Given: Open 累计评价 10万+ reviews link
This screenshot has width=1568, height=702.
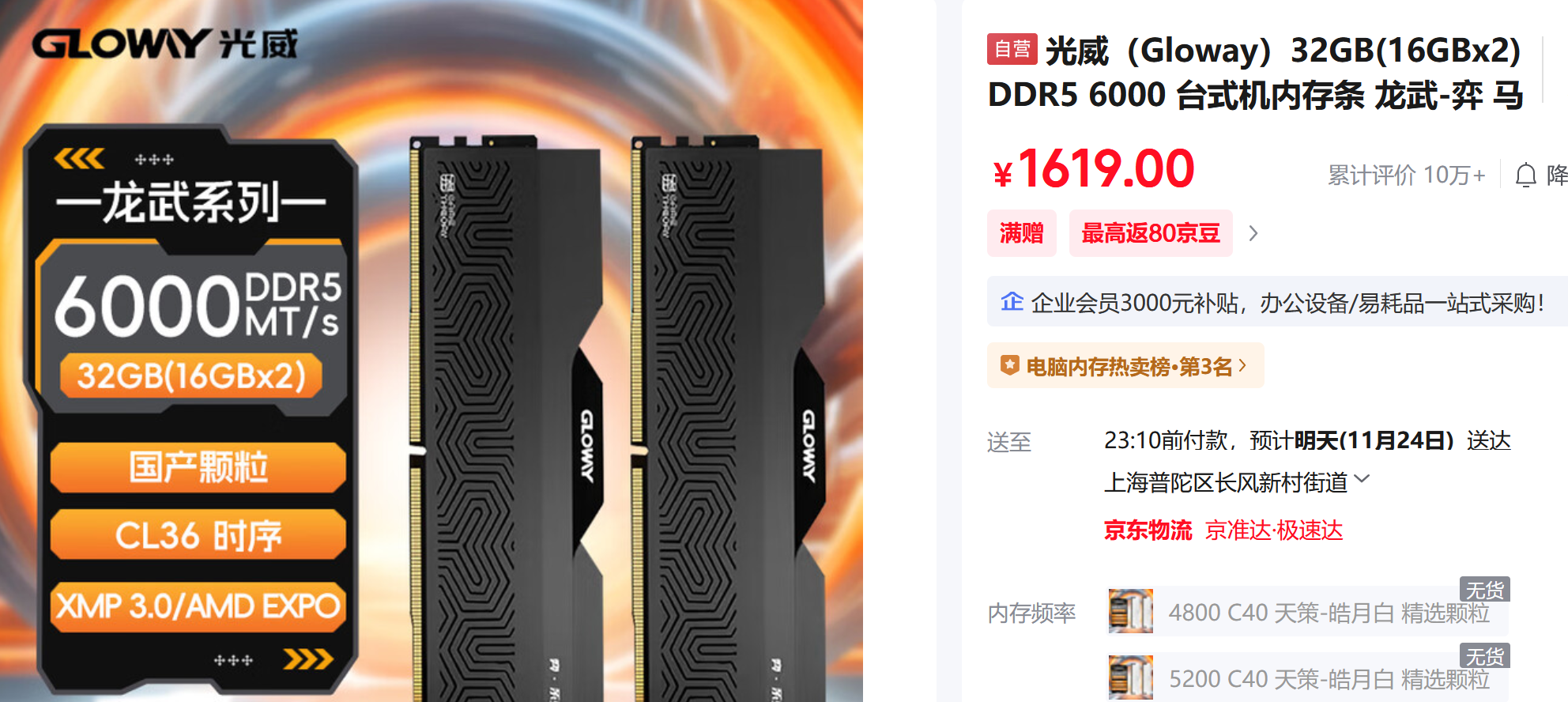Looking at the screenshot, I should 1406,175.
